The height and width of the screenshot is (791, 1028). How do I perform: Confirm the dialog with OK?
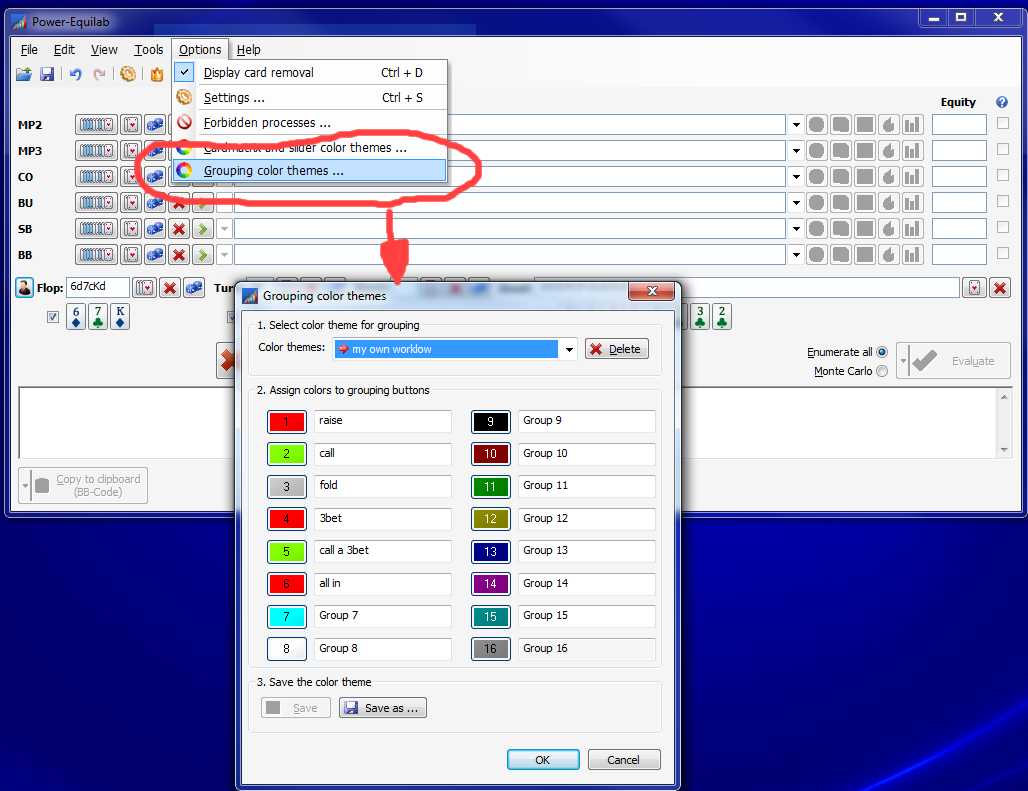pyautogui.click(x=543, y=760)
